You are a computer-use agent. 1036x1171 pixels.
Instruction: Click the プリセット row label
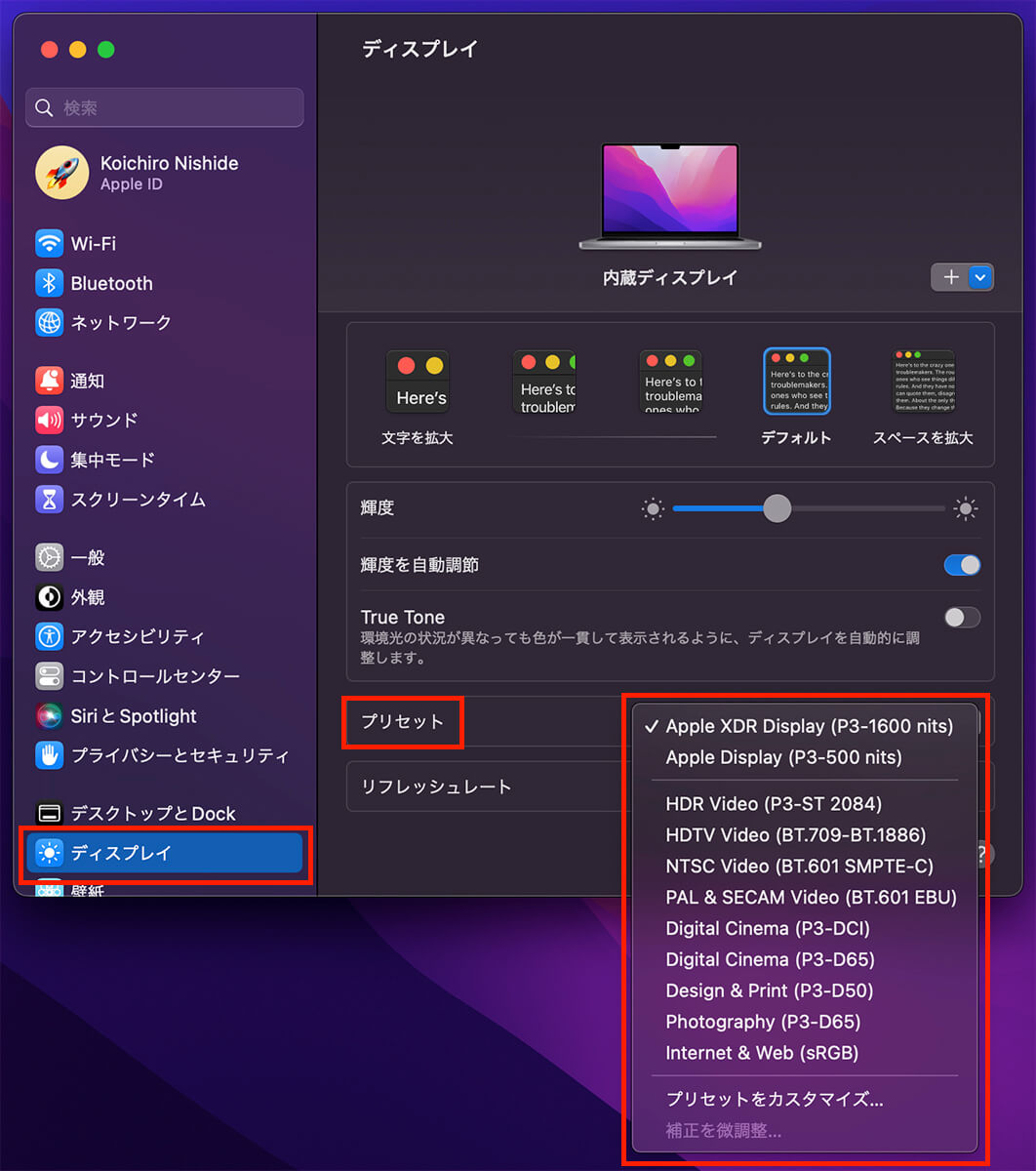point(402,722)
